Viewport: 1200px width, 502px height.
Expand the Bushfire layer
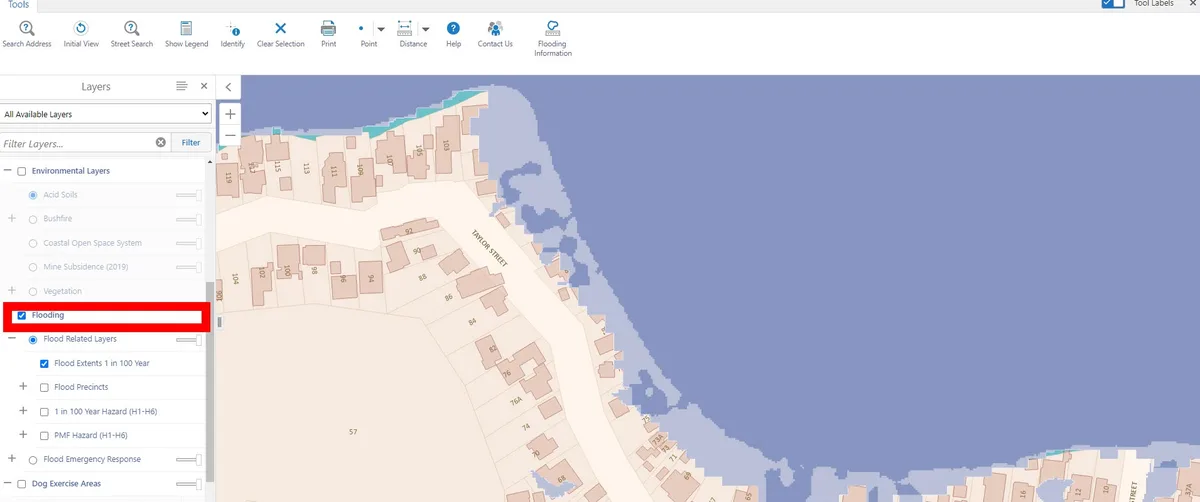click(12, 219)
